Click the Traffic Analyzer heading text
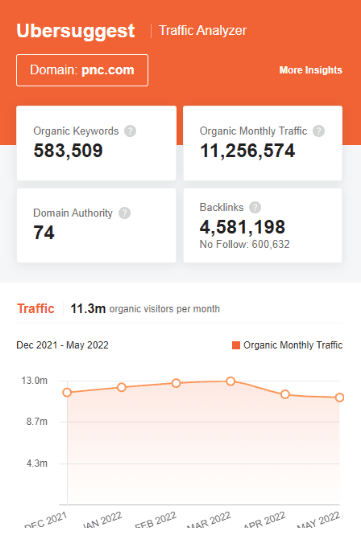This screenshot has height=537, width=361. [x=202, y=30]
